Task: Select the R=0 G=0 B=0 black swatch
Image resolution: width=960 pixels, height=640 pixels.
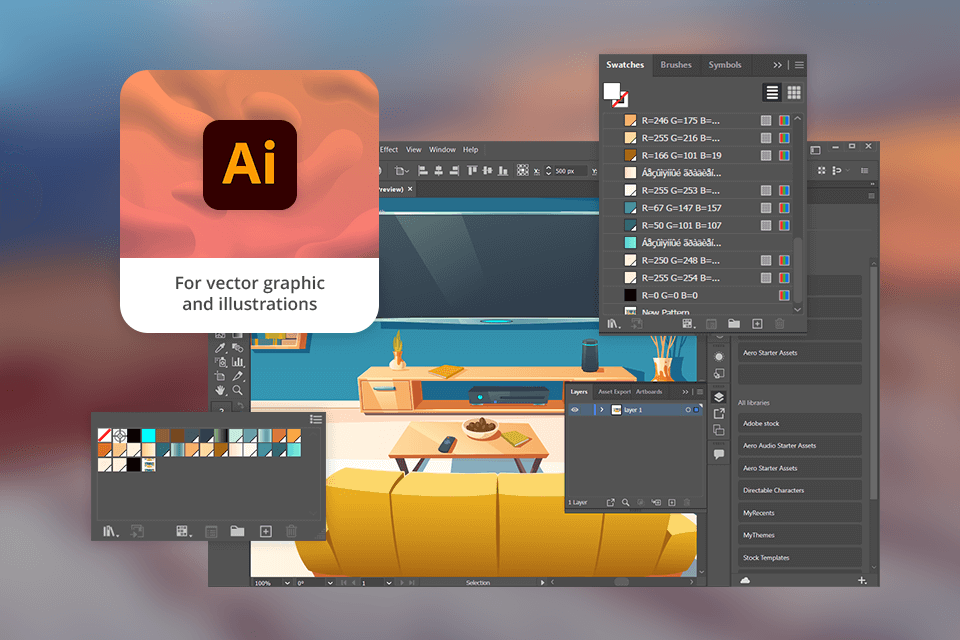Action: point(698,295)
